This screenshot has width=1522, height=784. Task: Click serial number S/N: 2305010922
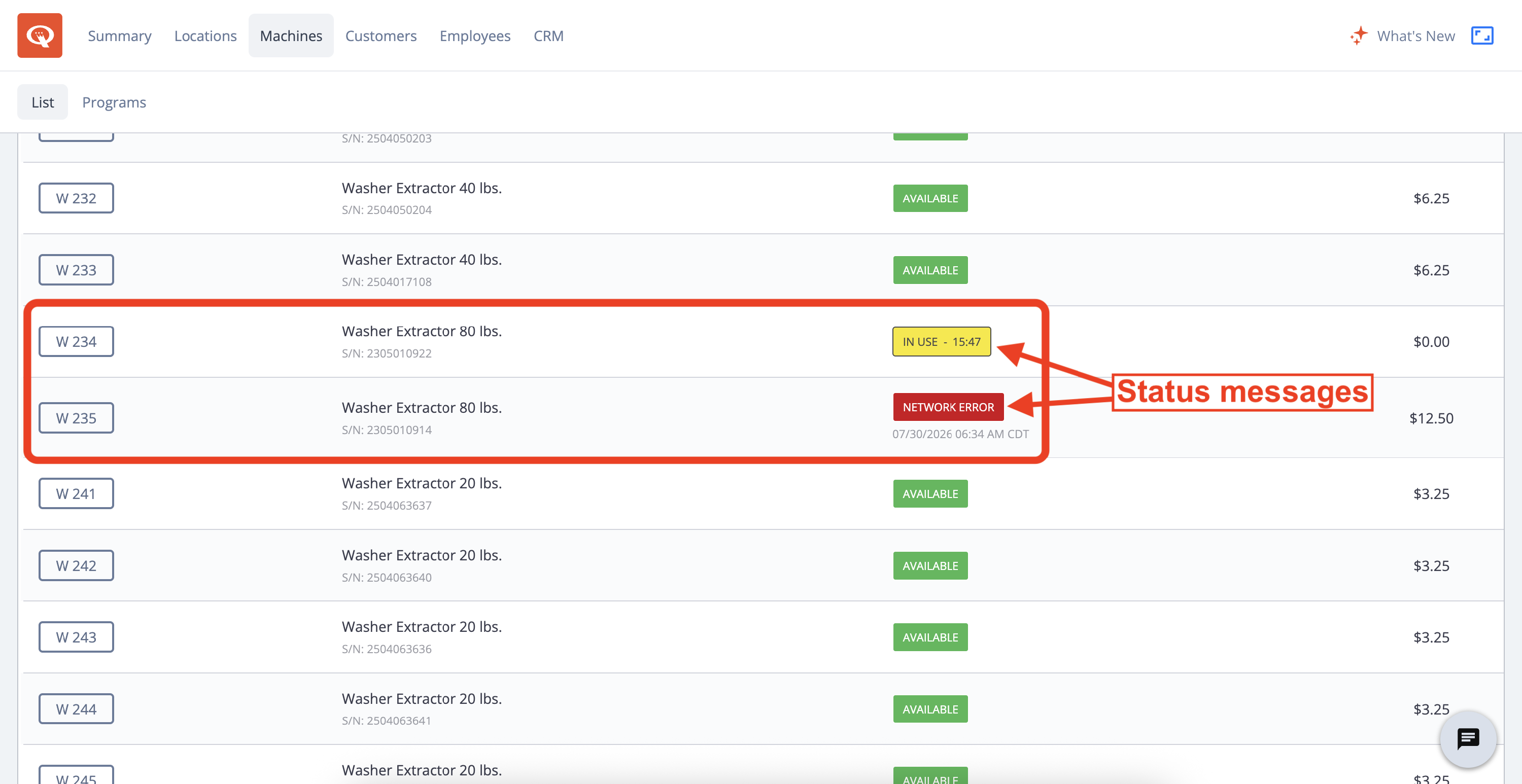[x=387, y=353]
